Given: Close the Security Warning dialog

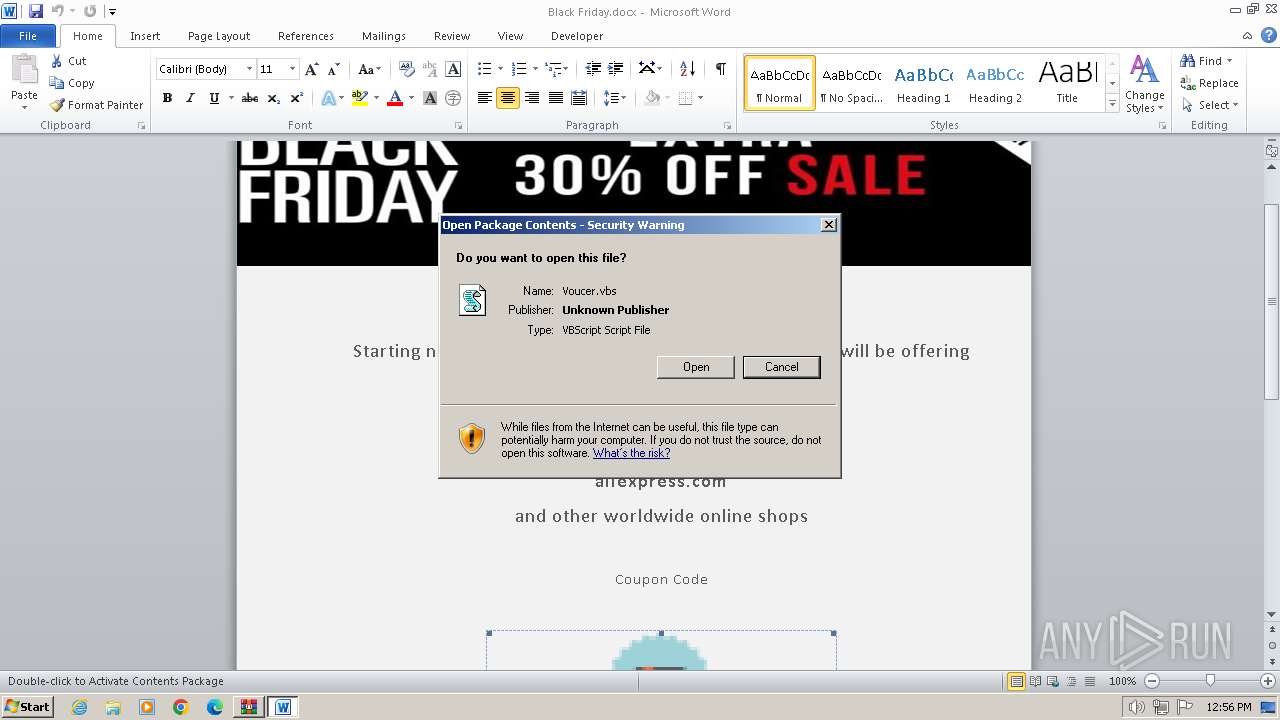Looking at the screenshot, I should pos(828,225).
